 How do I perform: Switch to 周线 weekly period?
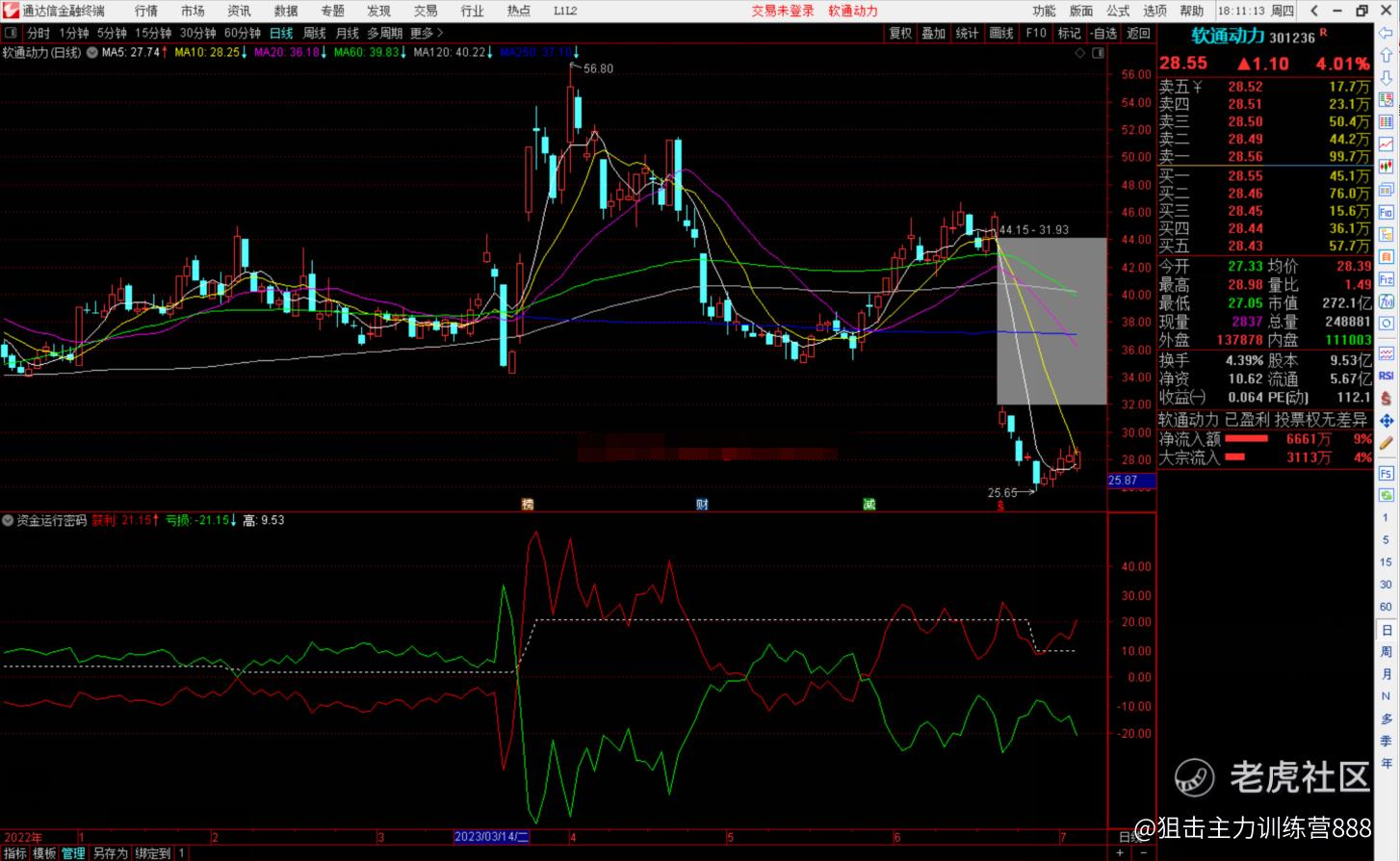click(315, 33)
